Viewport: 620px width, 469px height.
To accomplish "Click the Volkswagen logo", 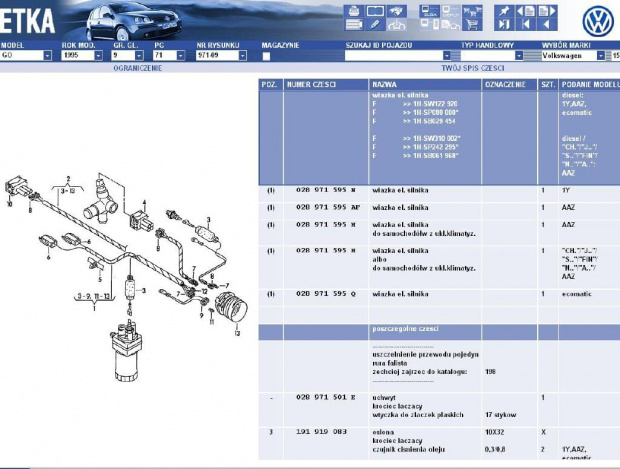I will [x=598, y=21].
